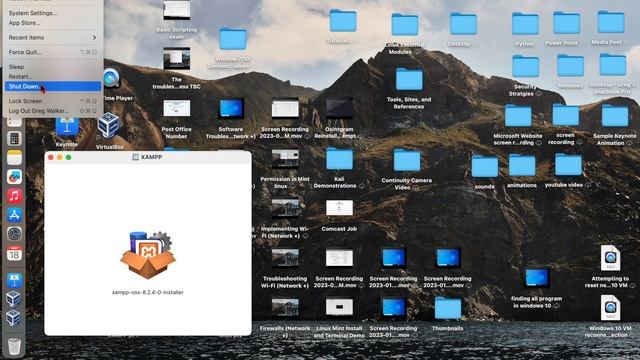Viewport: 640px width, 360px height.
Task: Select the Linux Essential Modules folder
Action: [404, 24]
